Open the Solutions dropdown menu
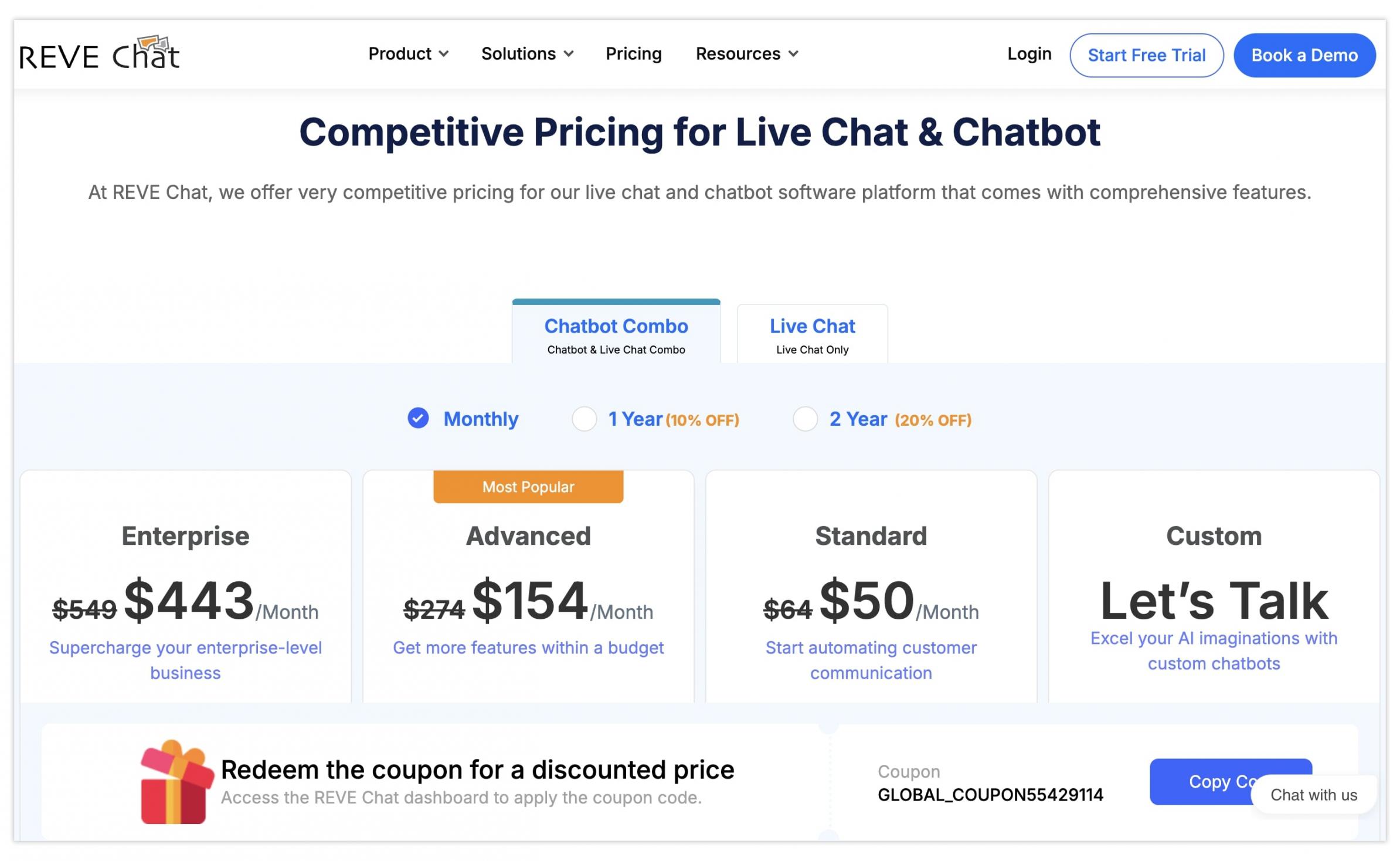The image size is (1400, 861). 527,54
